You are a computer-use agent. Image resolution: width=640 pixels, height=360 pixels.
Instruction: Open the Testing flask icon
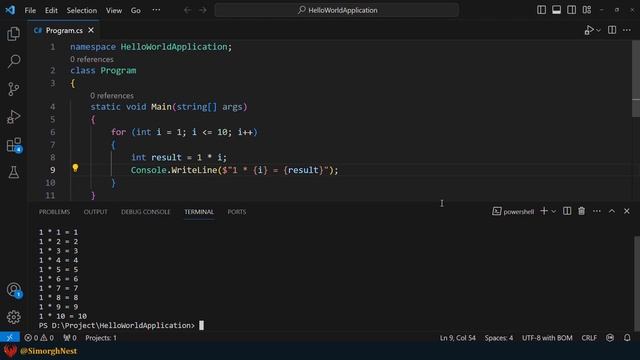point(13,172)
